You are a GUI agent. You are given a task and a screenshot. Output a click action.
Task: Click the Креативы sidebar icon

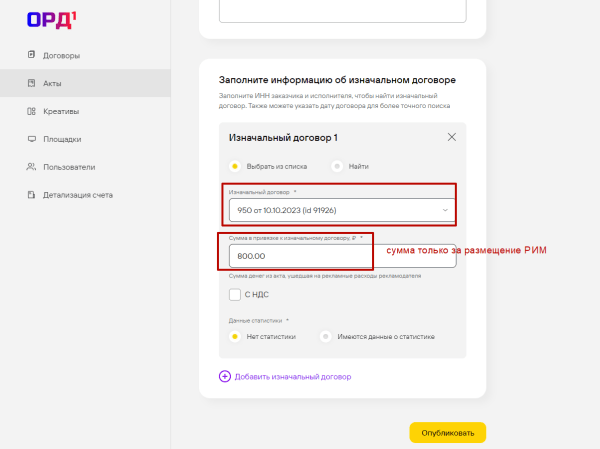click(x=32, y=111)
